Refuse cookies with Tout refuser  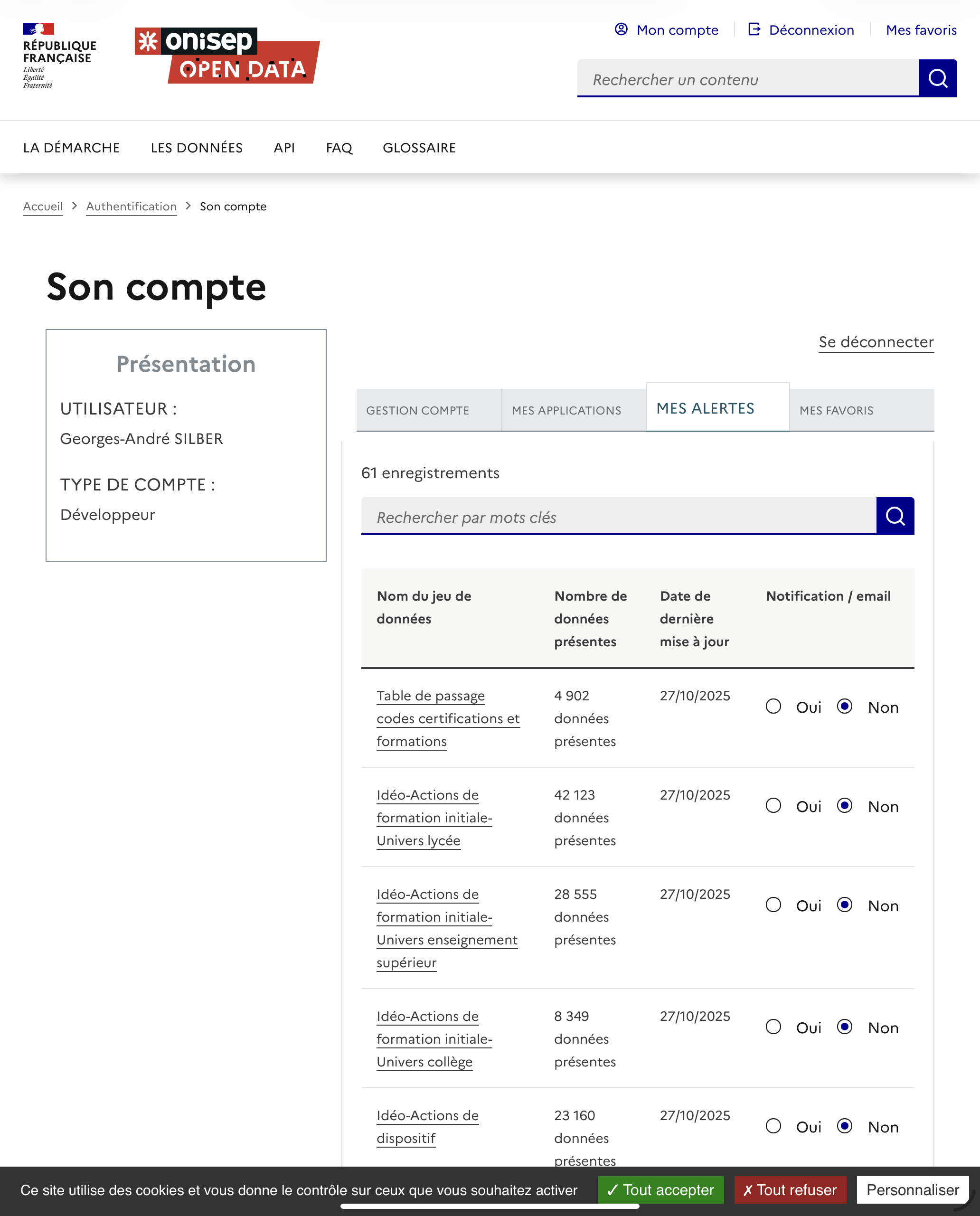pos(790,1190)
